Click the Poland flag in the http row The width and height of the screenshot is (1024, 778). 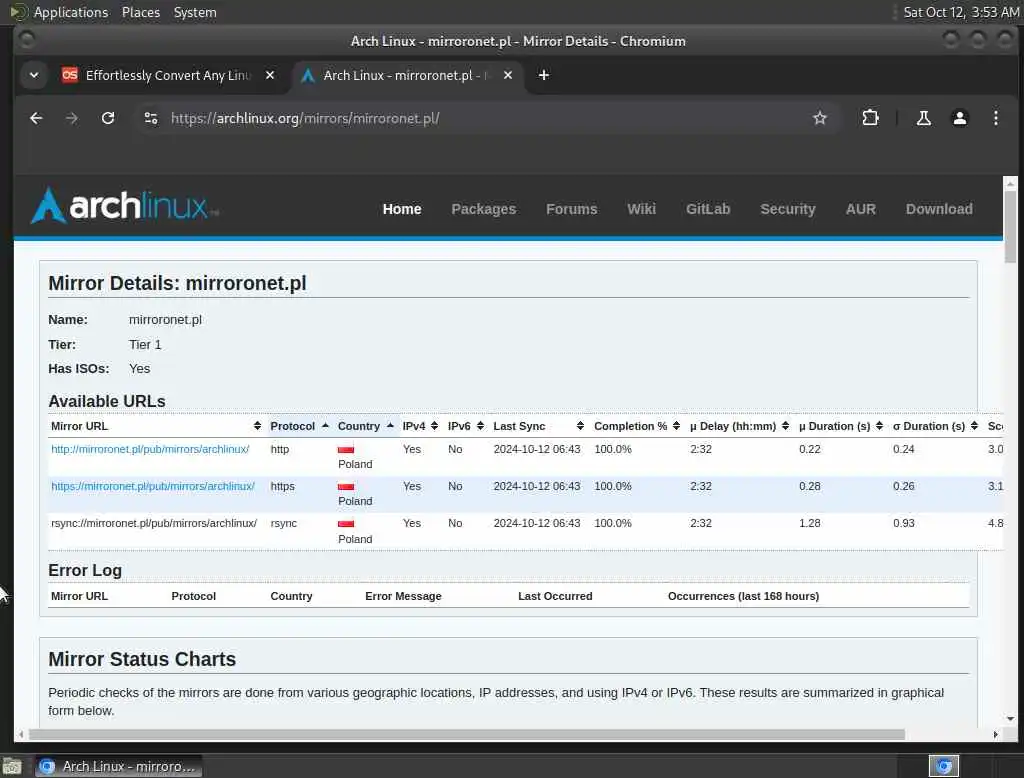[346, 449]
